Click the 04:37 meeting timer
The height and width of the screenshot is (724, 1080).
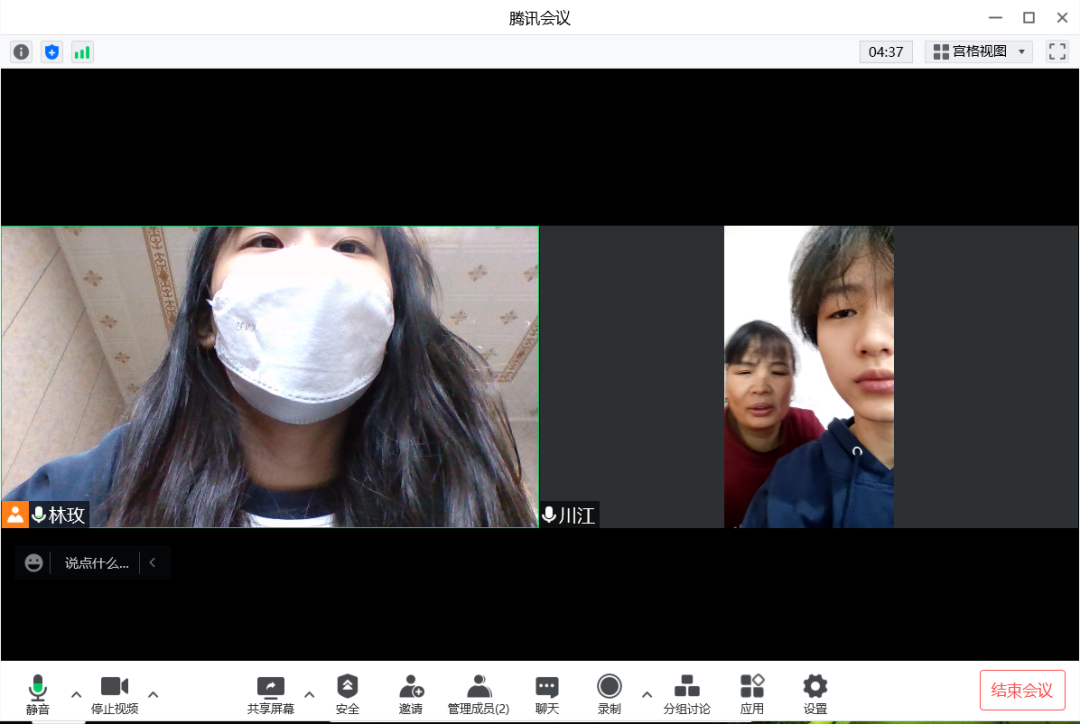click(x=886, y=52)
